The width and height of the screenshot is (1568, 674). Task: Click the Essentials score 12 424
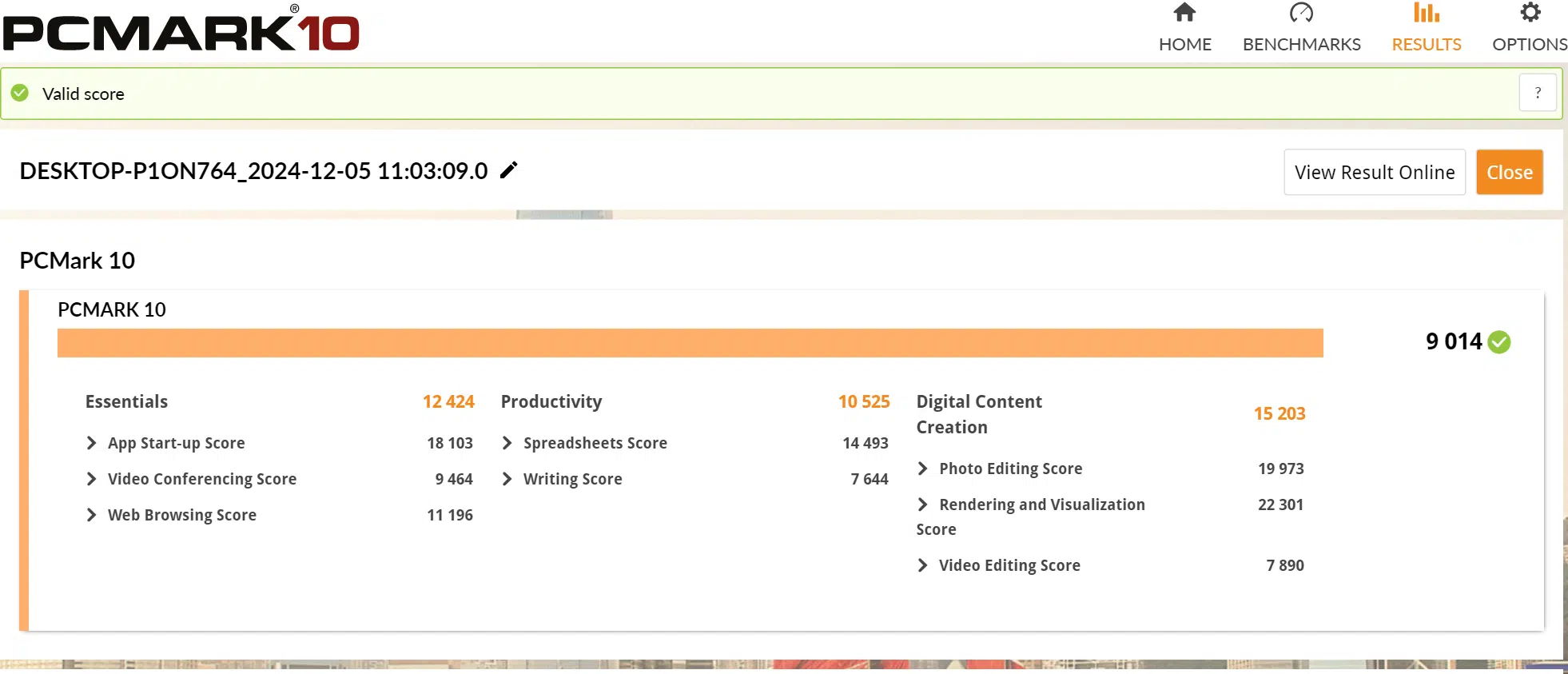tap(448, 401)
